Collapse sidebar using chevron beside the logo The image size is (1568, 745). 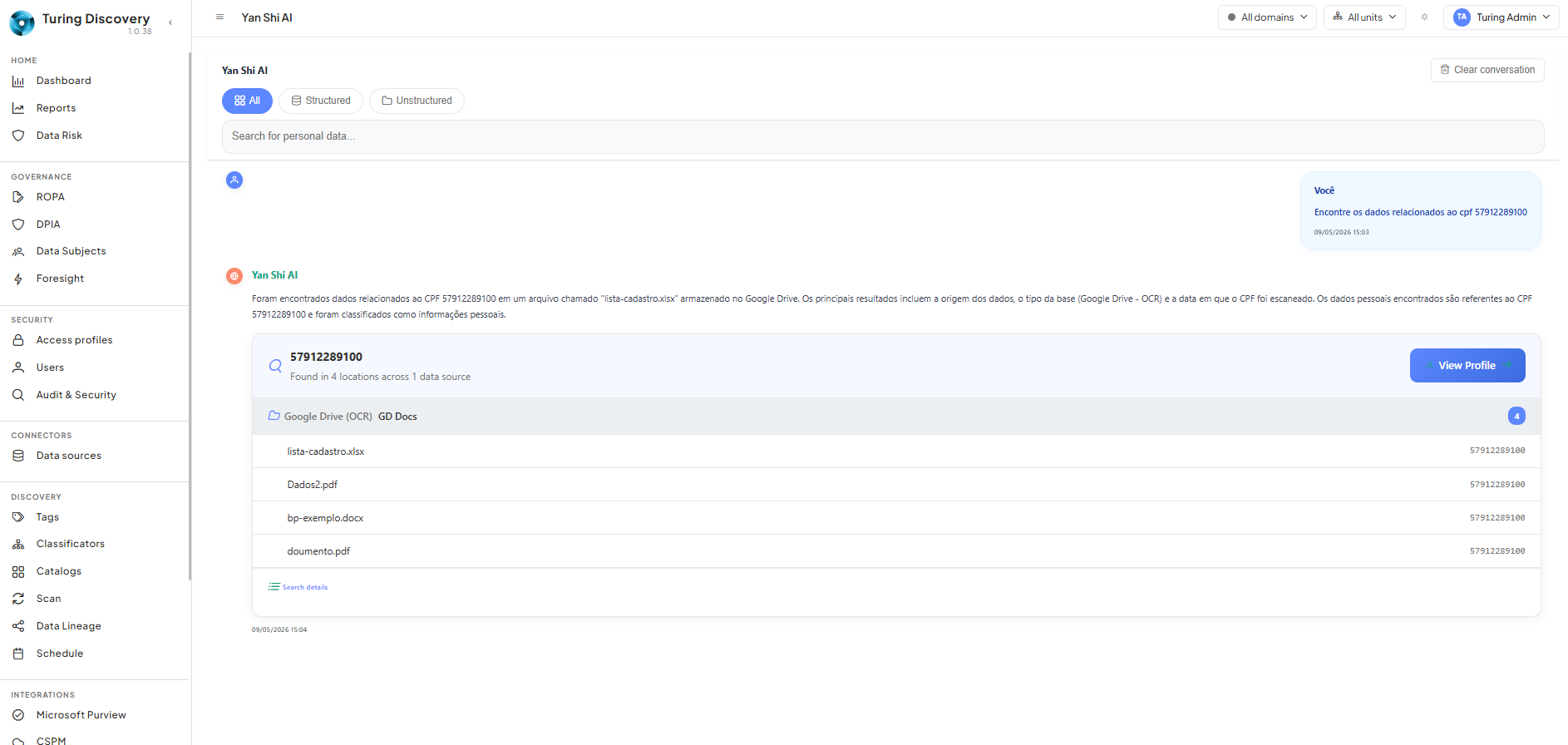[x=170, y=22]
